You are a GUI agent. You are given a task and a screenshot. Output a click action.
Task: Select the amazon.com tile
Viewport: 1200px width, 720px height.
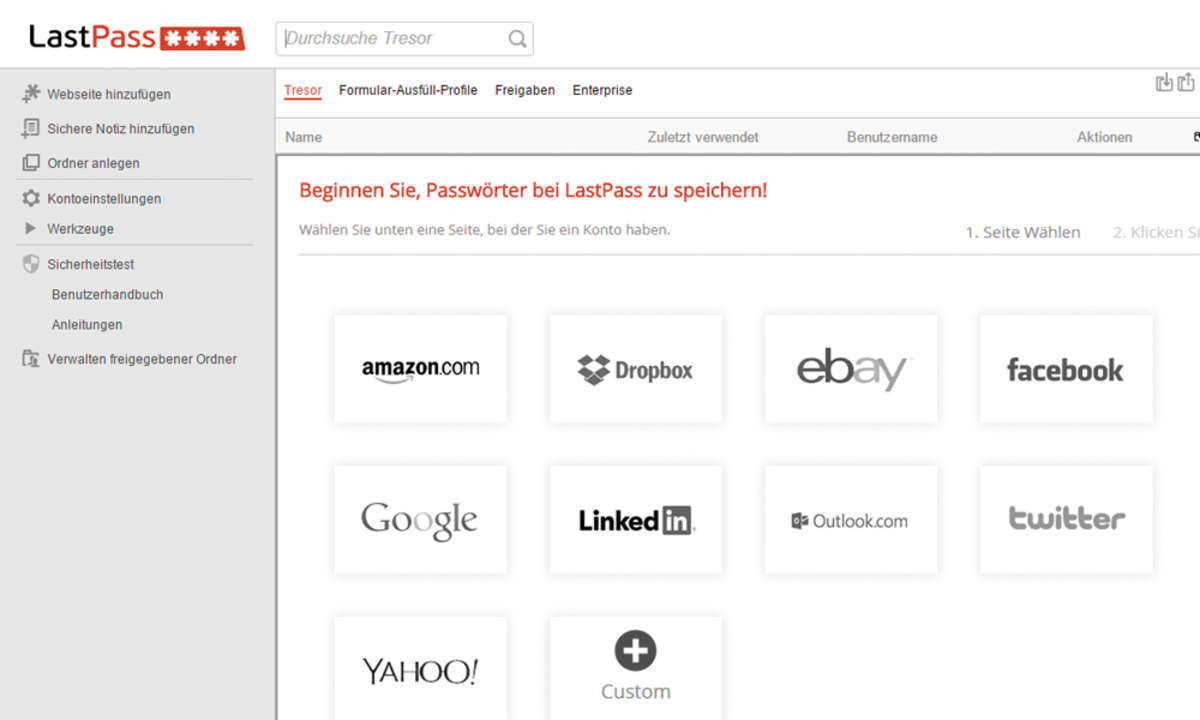point(420,369)
